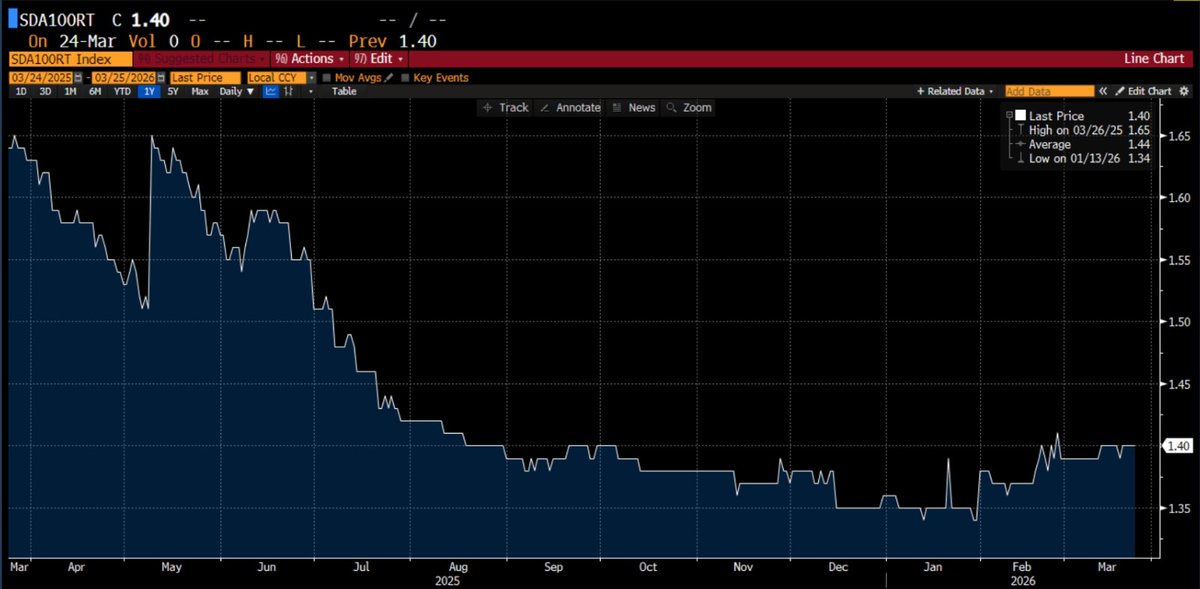
Task: Click the 1.65 y-axis label
Action: (x=1179, y=136)
